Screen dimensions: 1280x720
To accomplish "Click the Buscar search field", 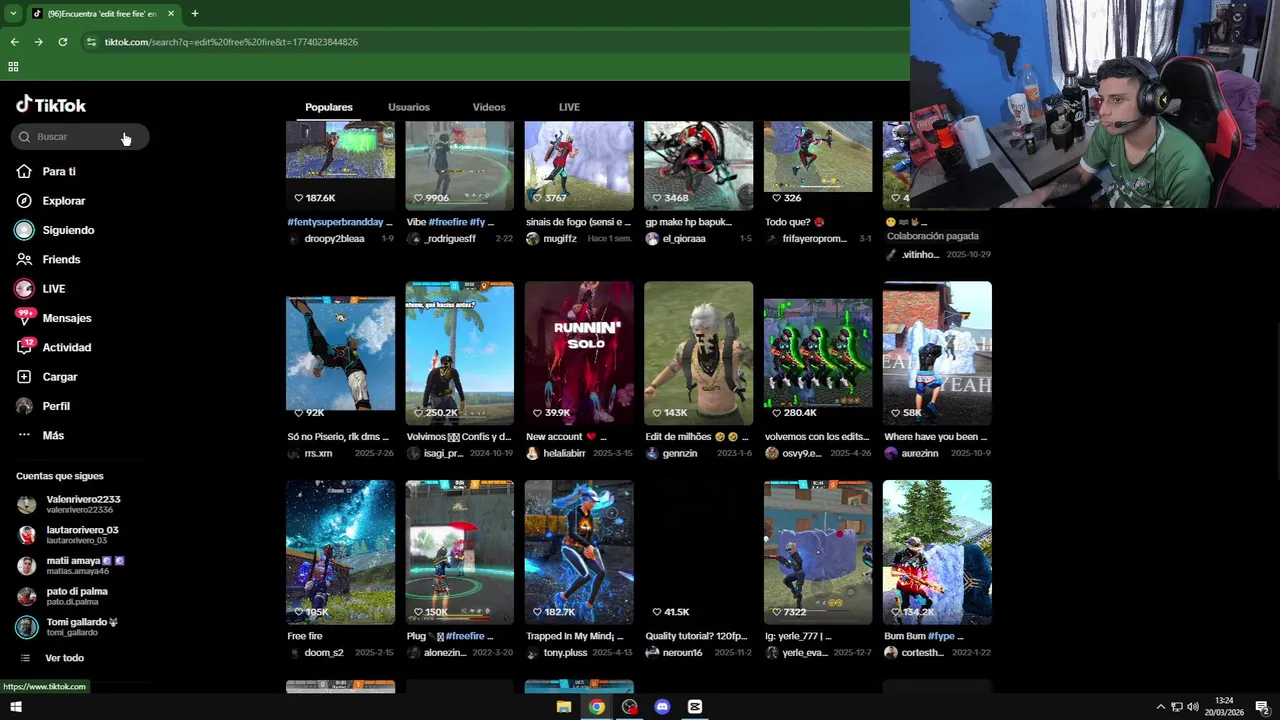I will click(x=80, y=137).
